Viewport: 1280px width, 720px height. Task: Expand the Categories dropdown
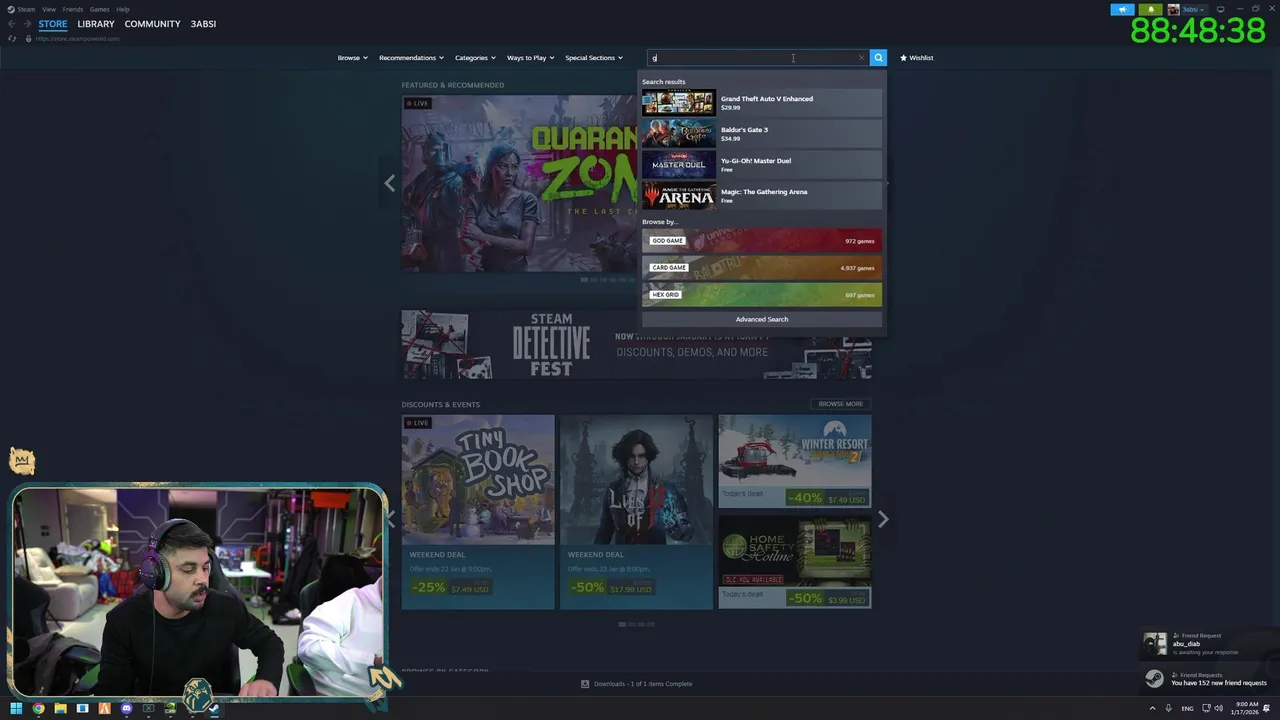click(475, 58)
